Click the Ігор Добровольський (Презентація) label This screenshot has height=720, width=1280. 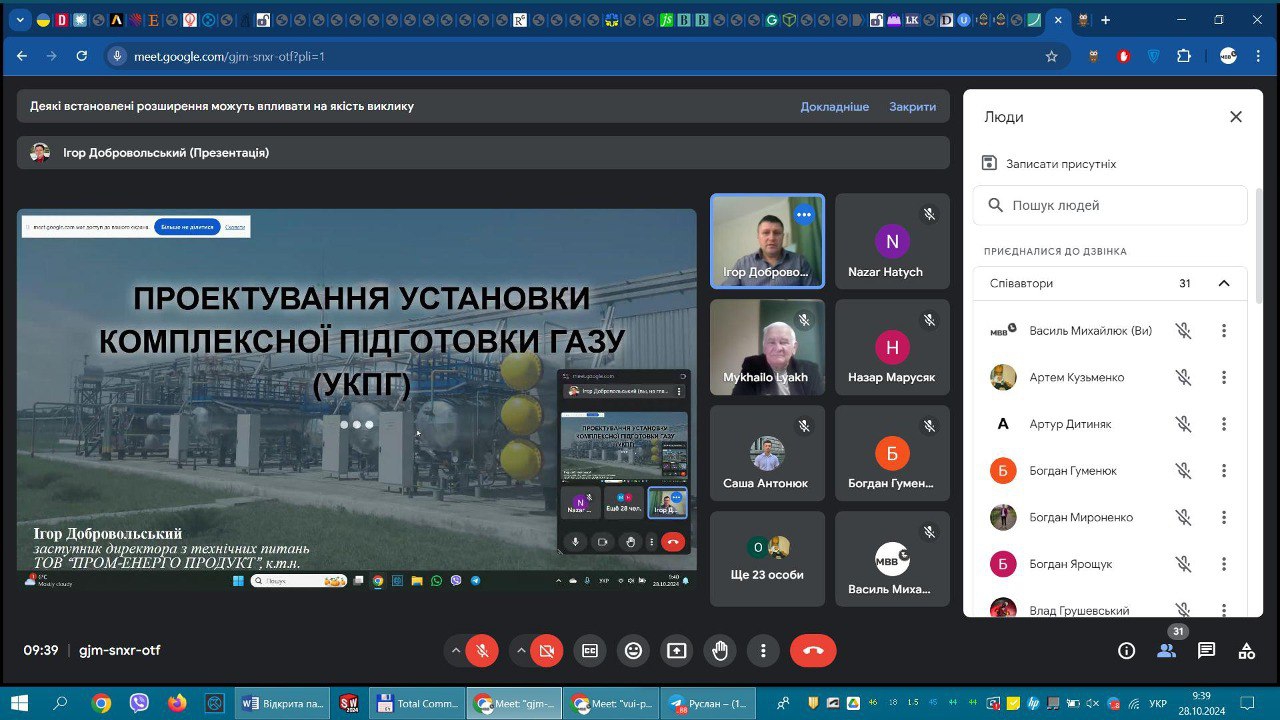166,153
